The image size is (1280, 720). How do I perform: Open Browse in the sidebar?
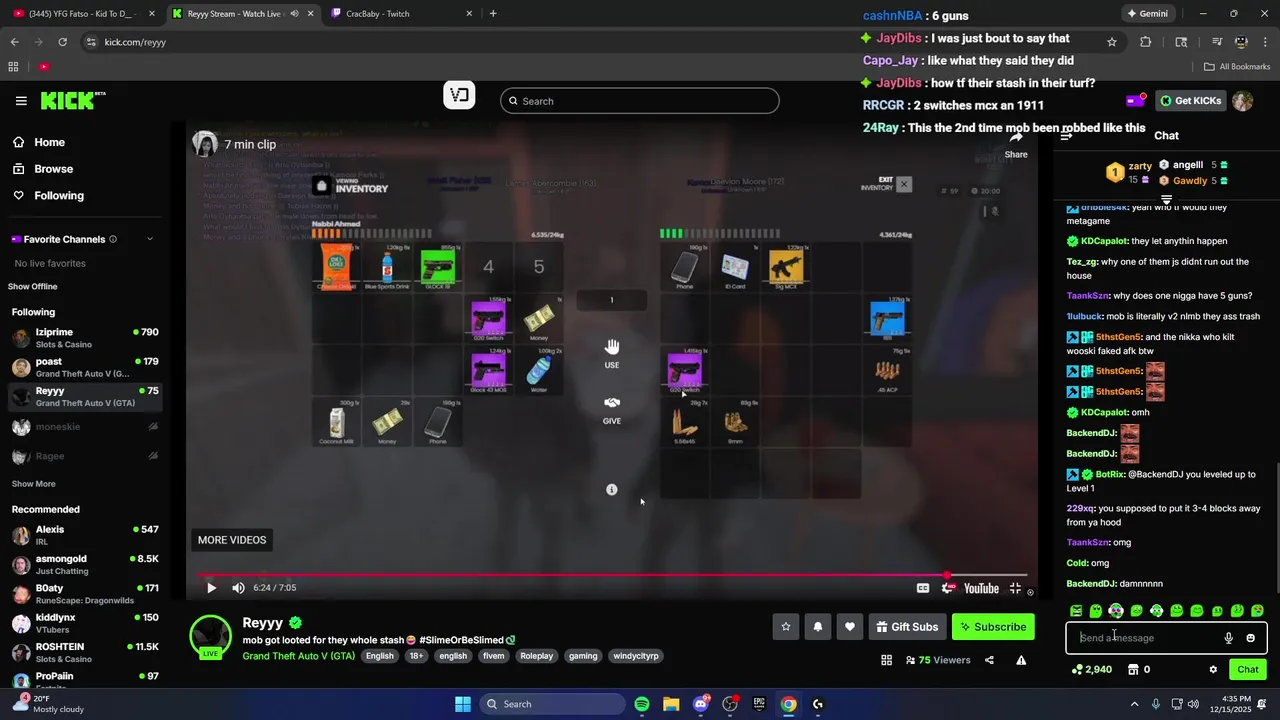pos(53,169)
